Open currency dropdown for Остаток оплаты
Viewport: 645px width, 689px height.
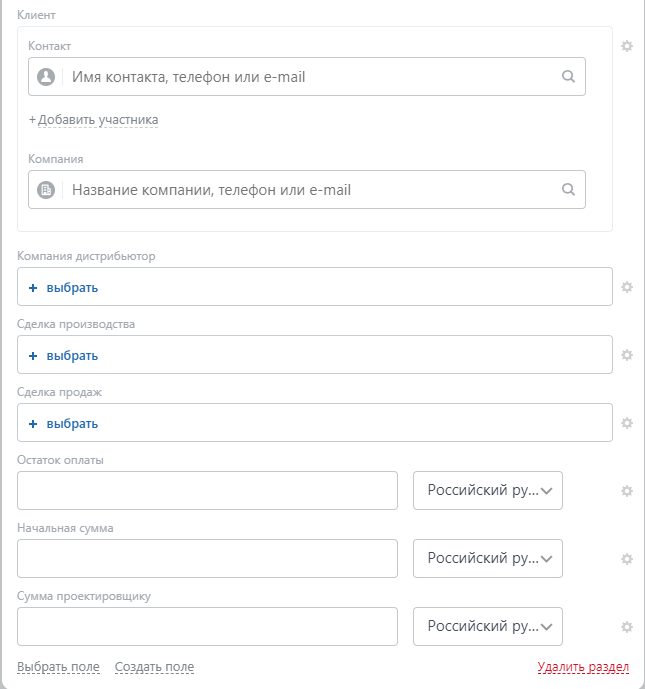(488, 491)
